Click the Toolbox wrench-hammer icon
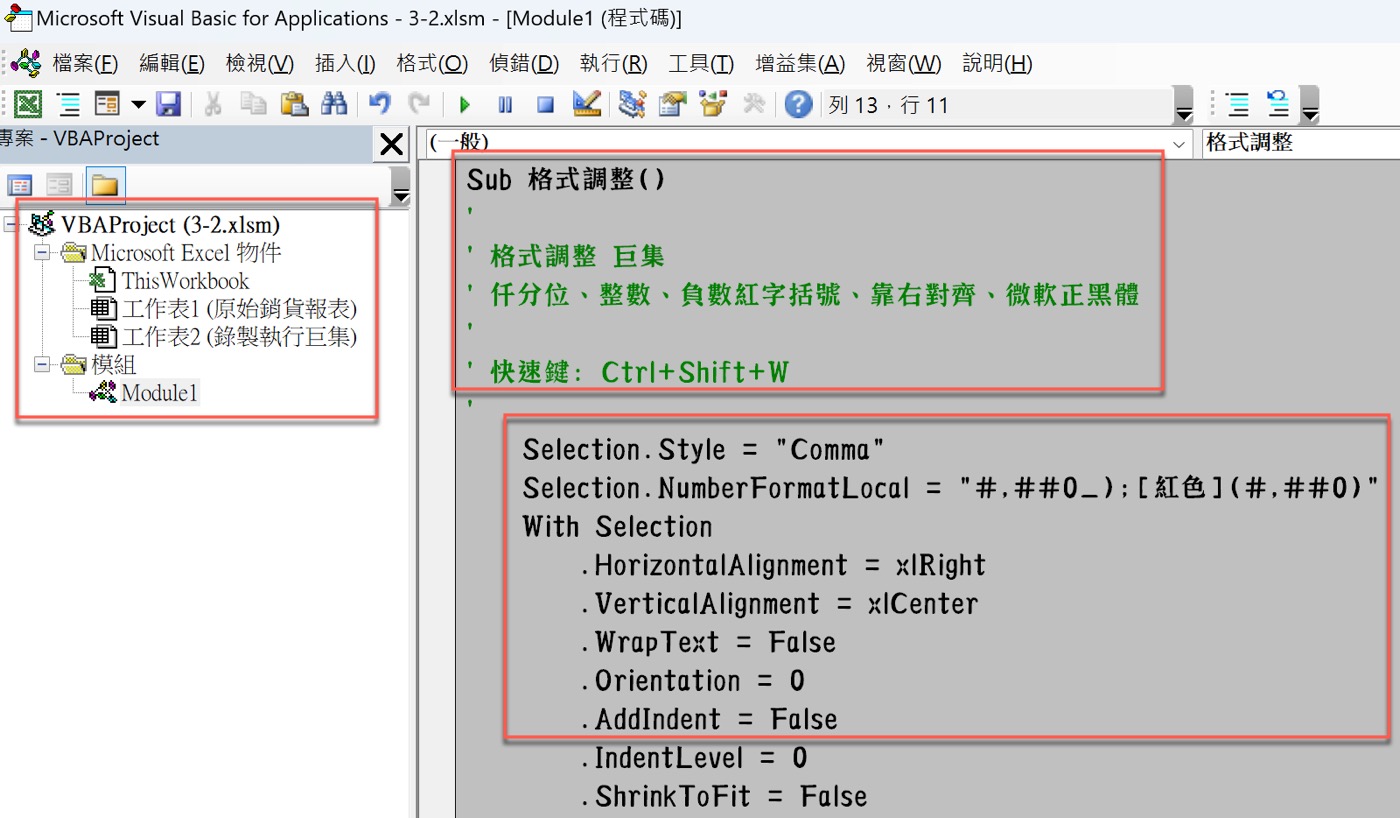1400x818 pixels. click(755, 104)
